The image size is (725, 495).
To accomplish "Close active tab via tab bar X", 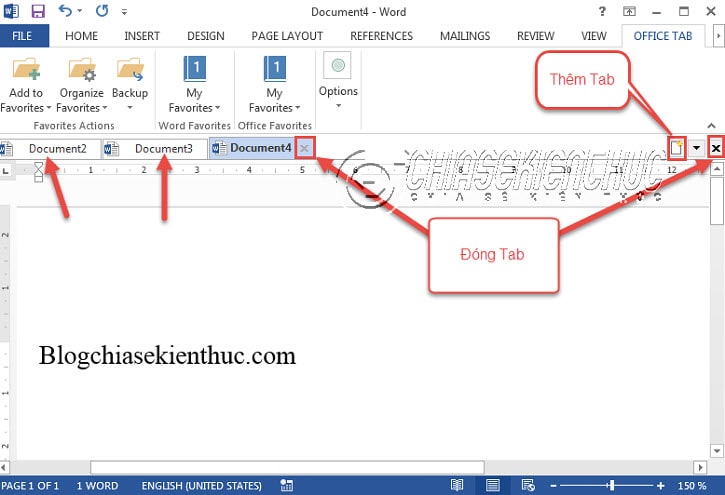I will click(716, 148).
